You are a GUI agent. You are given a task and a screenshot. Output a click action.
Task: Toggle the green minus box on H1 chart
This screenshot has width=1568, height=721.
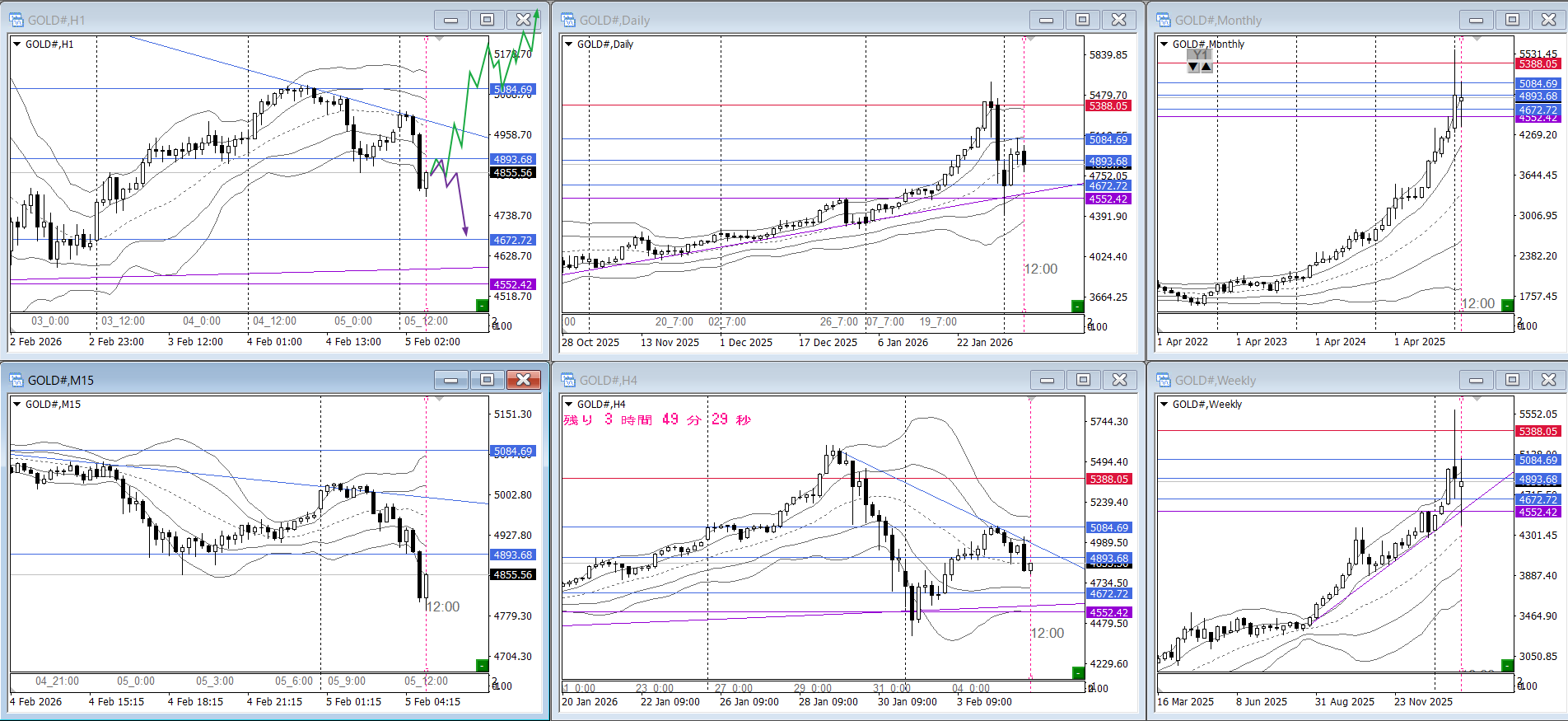(x=483, y=306)
